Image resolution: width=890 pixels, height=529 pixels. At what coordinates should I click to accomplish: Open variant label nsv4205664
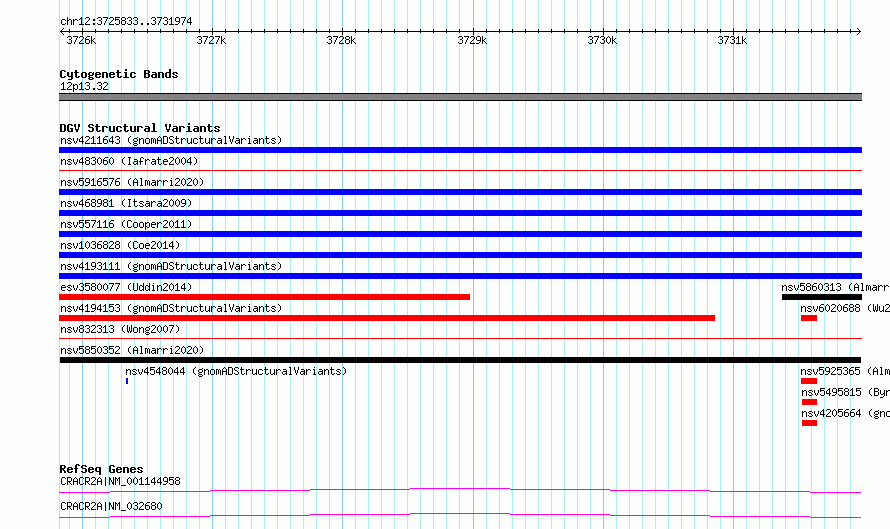point(845,413)
